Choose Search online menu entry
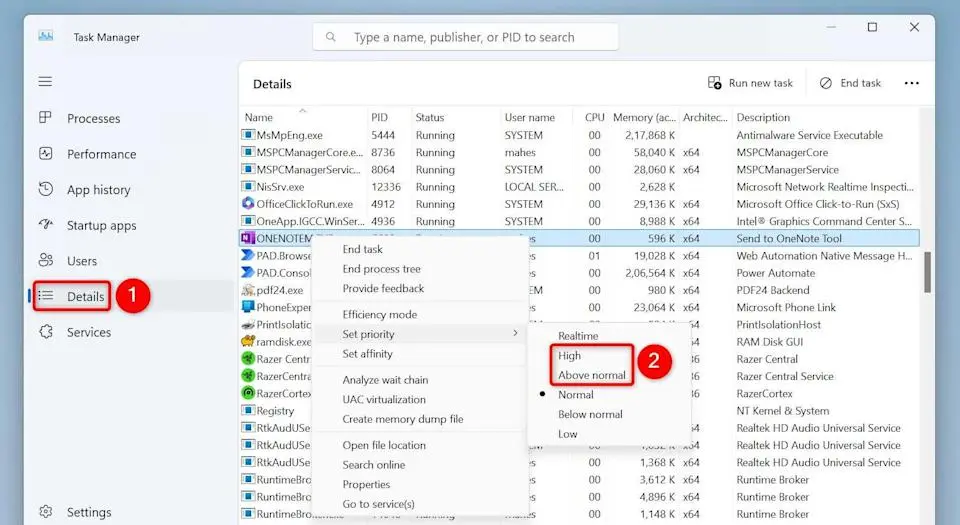The width and height of the screenshot is (960, 525). [373, 465]
